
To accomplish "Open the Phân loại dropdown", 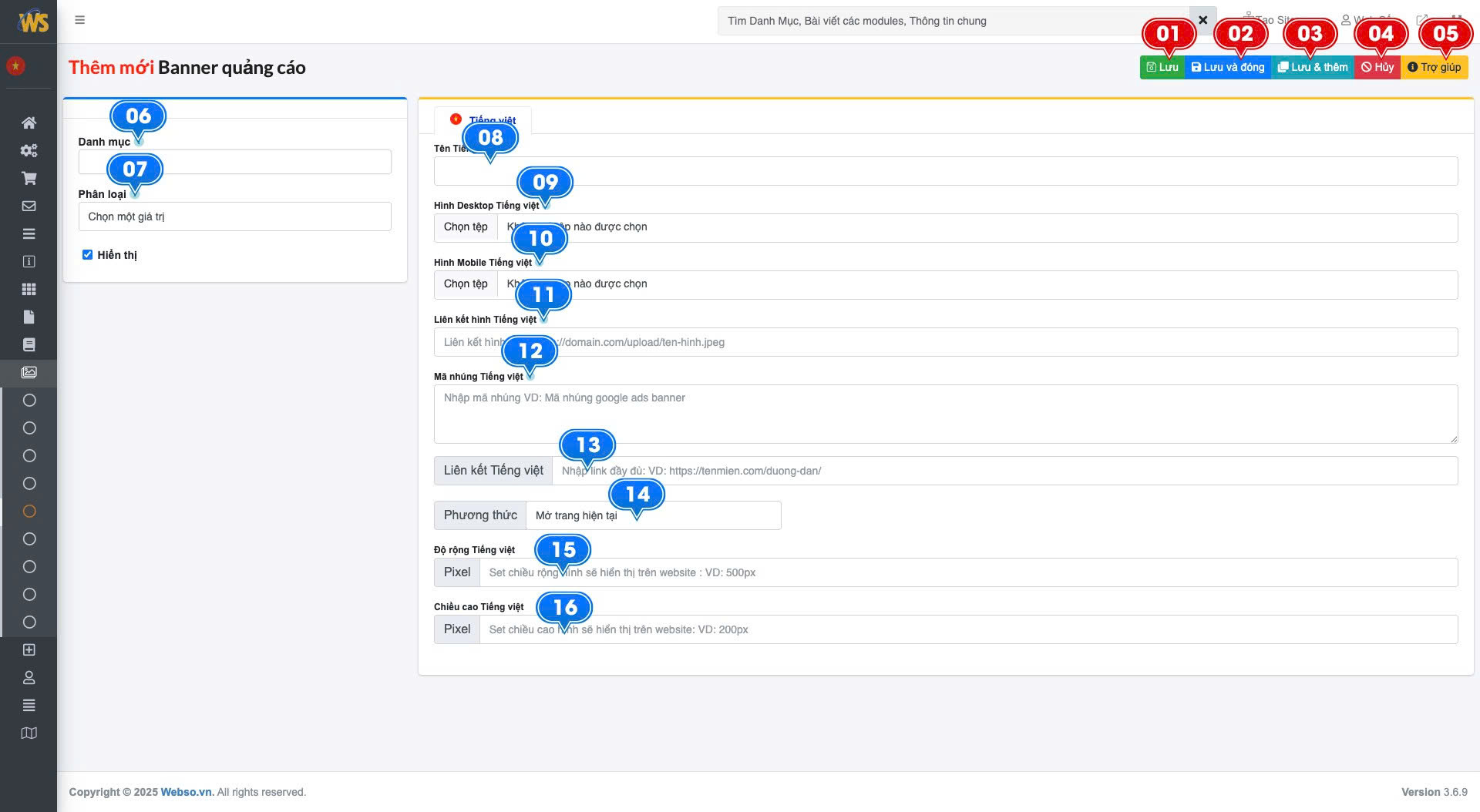I will pyautogui.click(x=234, y=216).
